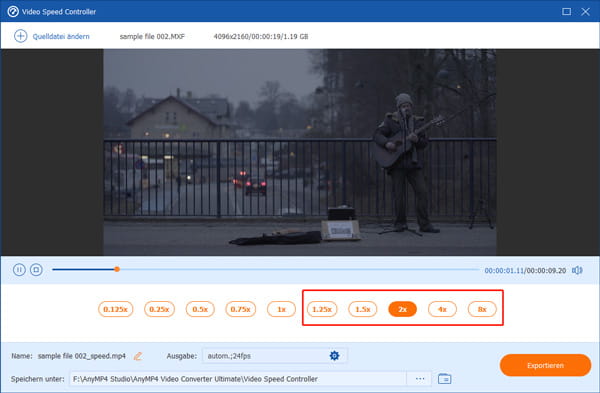Screen dimensions: 600x393
Task: Click the plus icon to change source file
Action: click(20, 36)
